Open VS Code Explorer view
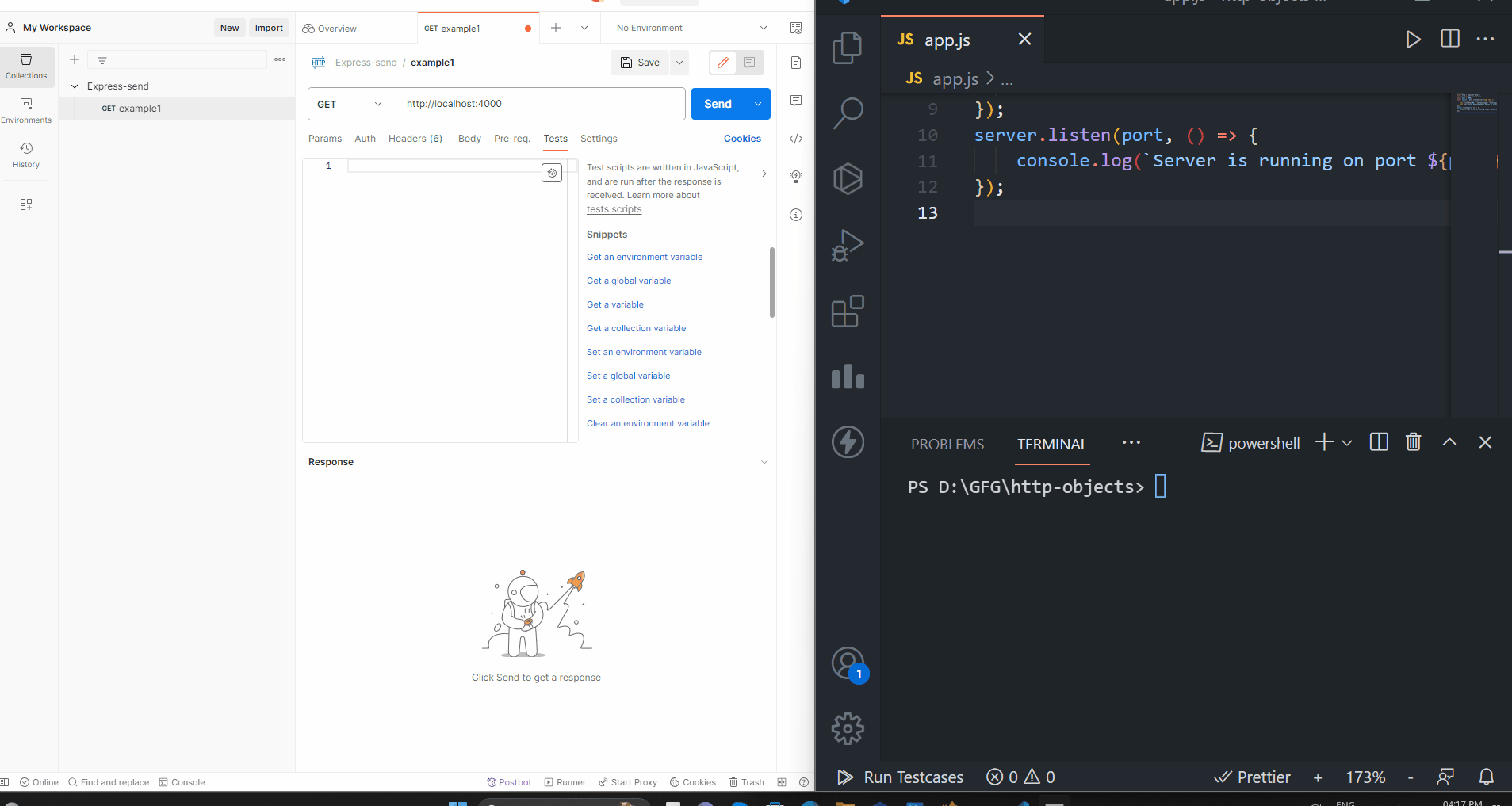 848,48
